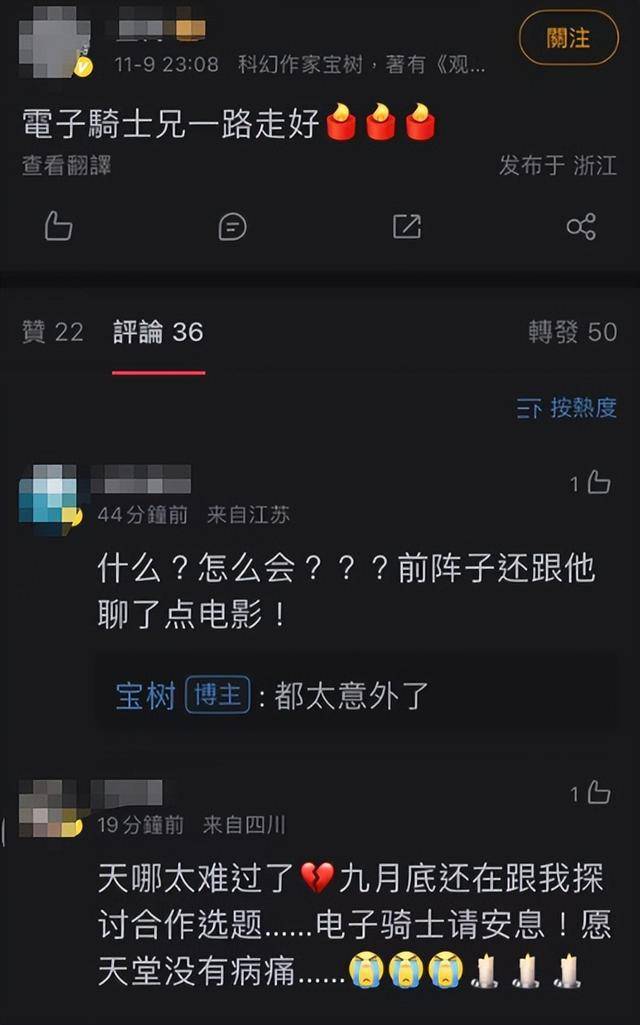Image resolution: width=640 pixels, height=1025 pixels.
Task: Follow the author with 關注 button
Action: pos(568,38)
